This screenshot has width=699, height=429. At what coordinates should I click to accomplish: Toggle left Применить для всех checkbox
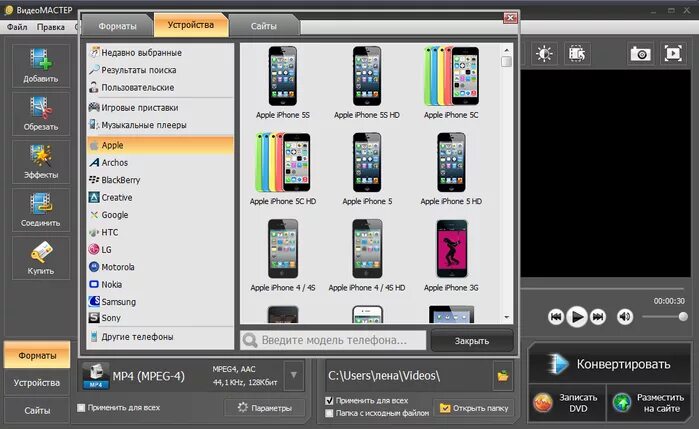pyautogui.click(x=81, y=407)
